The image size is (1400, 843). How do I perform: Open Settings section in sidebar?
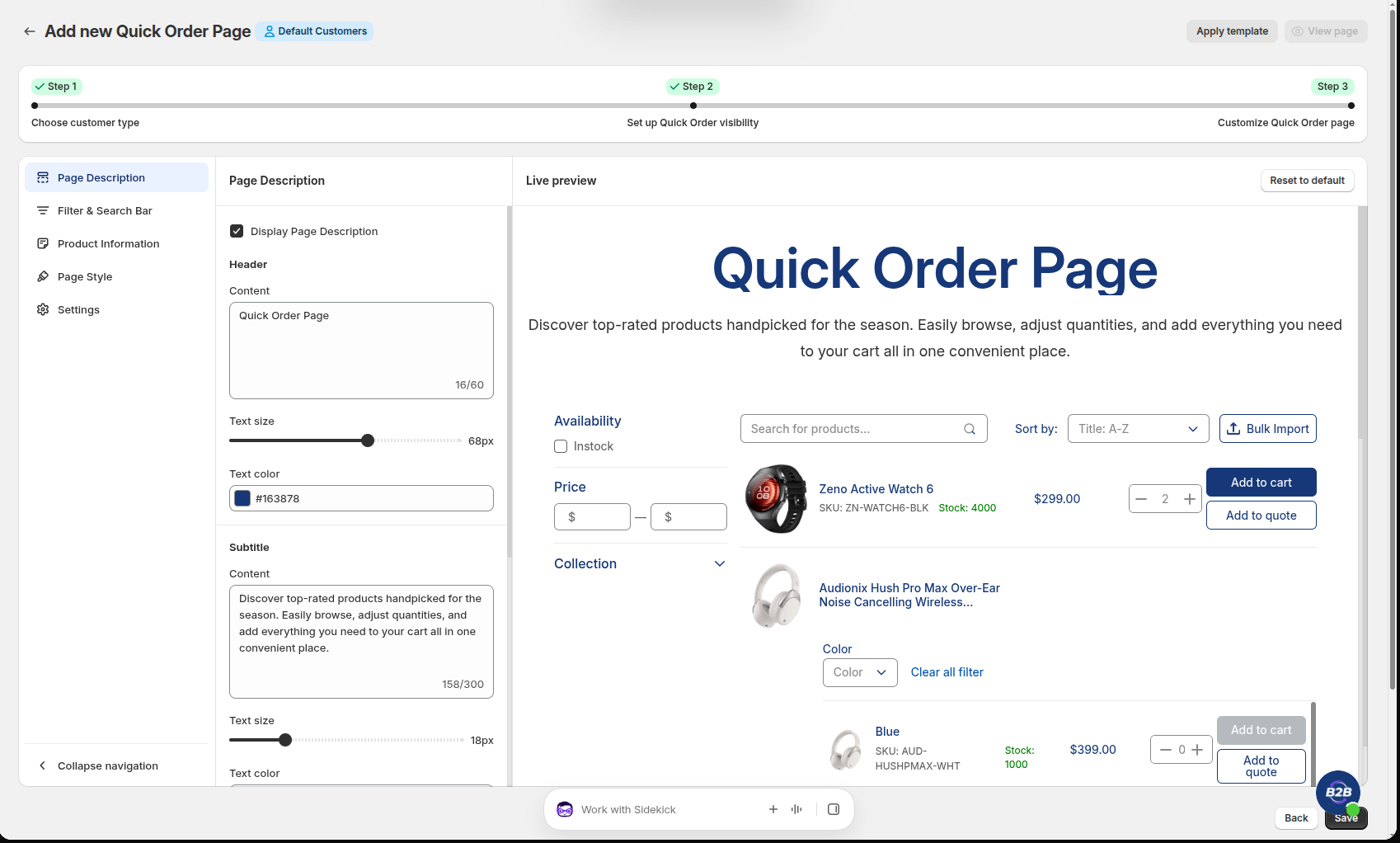pyautogui.click(x=116, y=309)
